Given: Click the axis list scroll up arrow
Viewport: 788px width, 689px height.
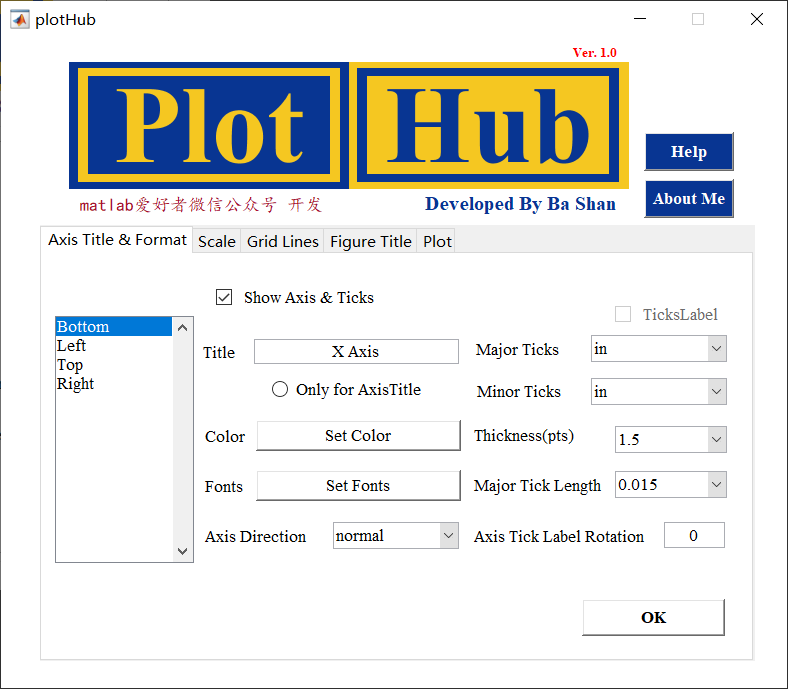Looking at the screenshot, I should point(182,328).
